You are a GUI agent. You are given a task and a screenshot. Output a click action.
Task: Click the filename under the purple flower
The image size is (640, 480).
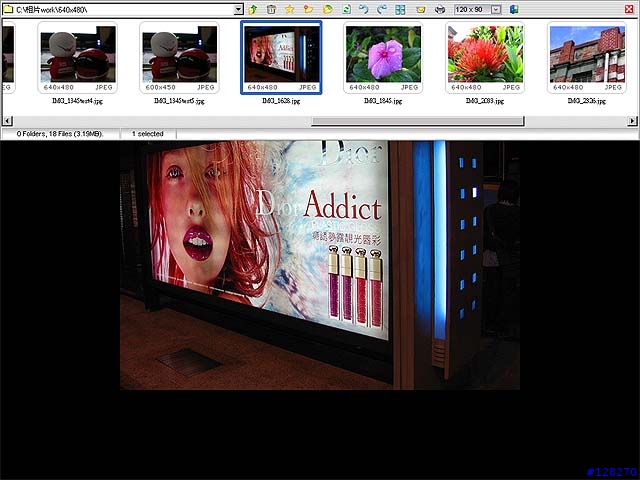(x=383, y=101)
